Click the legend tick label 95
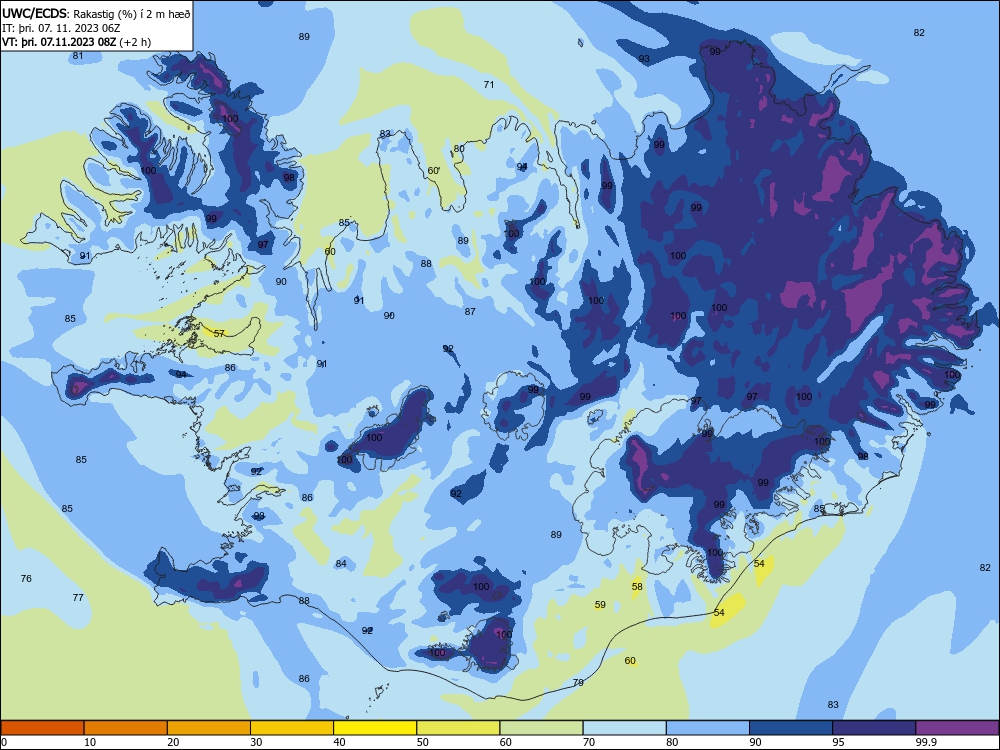Viewport: 1000px width, 750px height. click(839, 742)
